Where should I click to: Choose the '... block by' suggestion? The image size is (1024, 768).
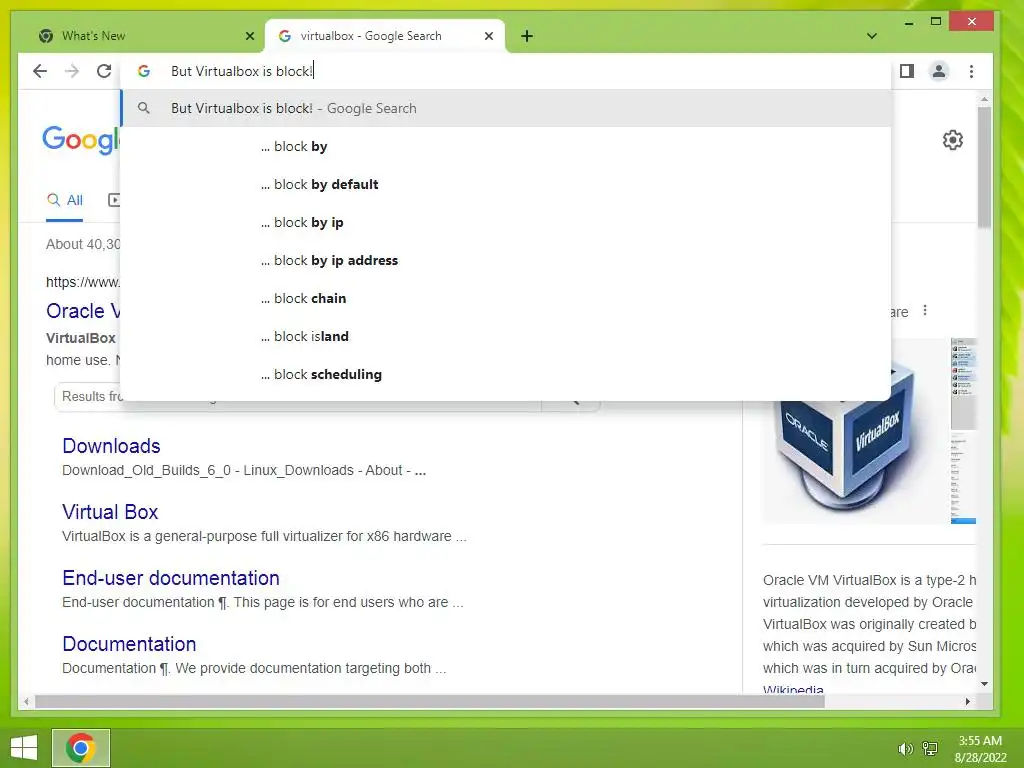tap(506, 146)
